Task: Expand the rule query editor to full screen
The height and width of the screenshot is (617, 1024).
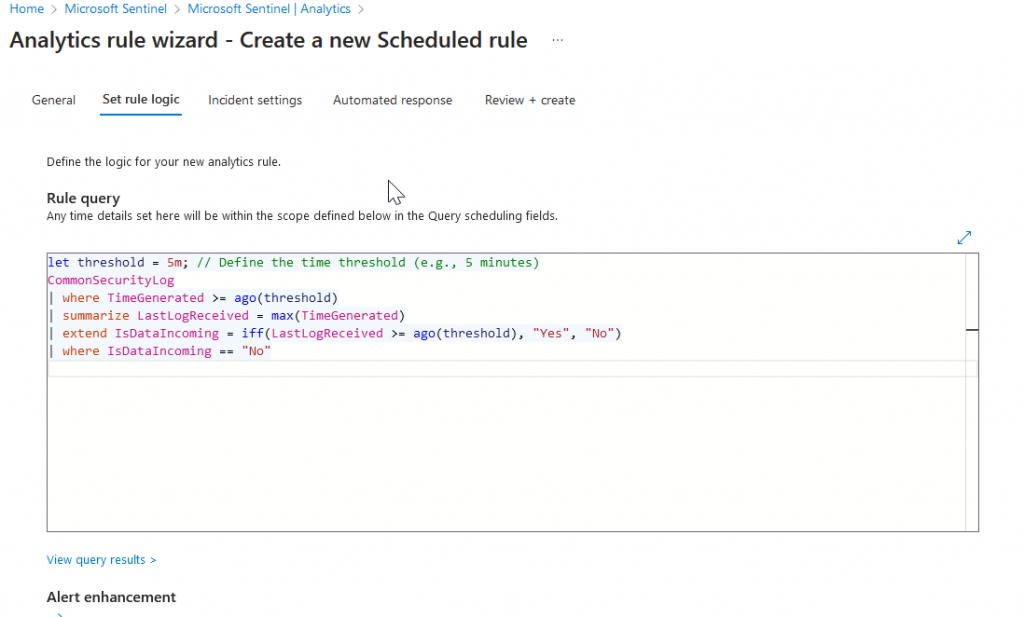Action: coord(964,238)
